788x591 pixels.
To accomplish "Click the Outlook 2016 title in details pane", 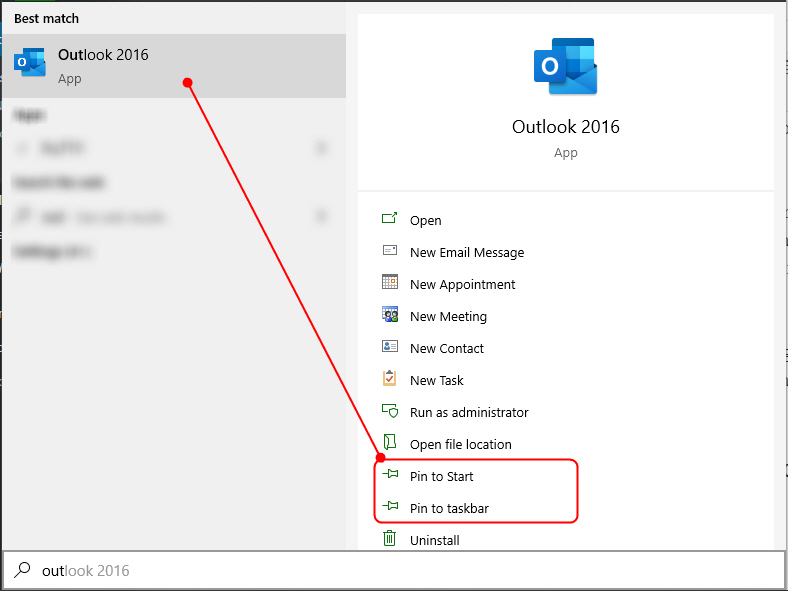I will pyautogui.click(x=565, y=127).
